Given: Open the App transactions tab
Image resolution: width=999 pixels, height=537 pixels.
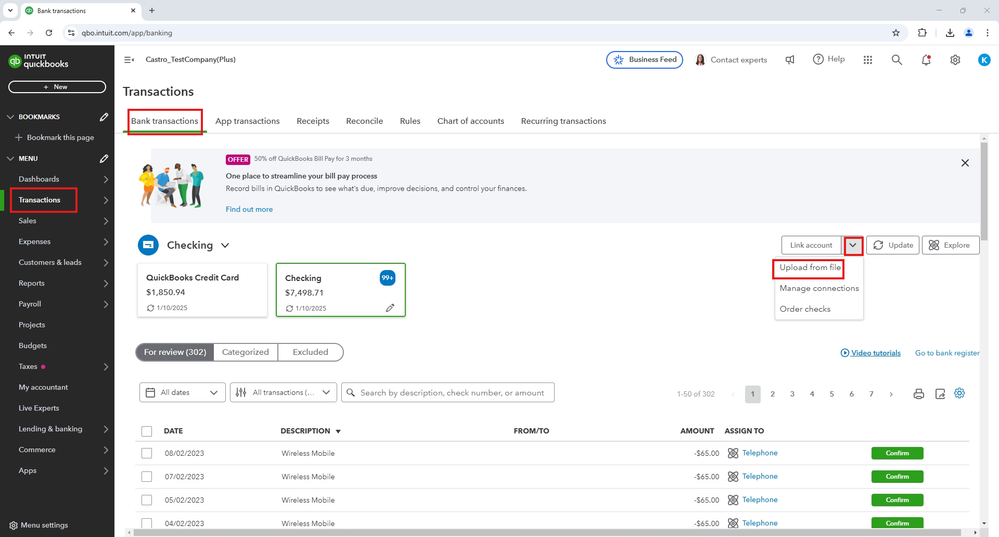Looking at the screenshot, I should [x=247, y=121].
